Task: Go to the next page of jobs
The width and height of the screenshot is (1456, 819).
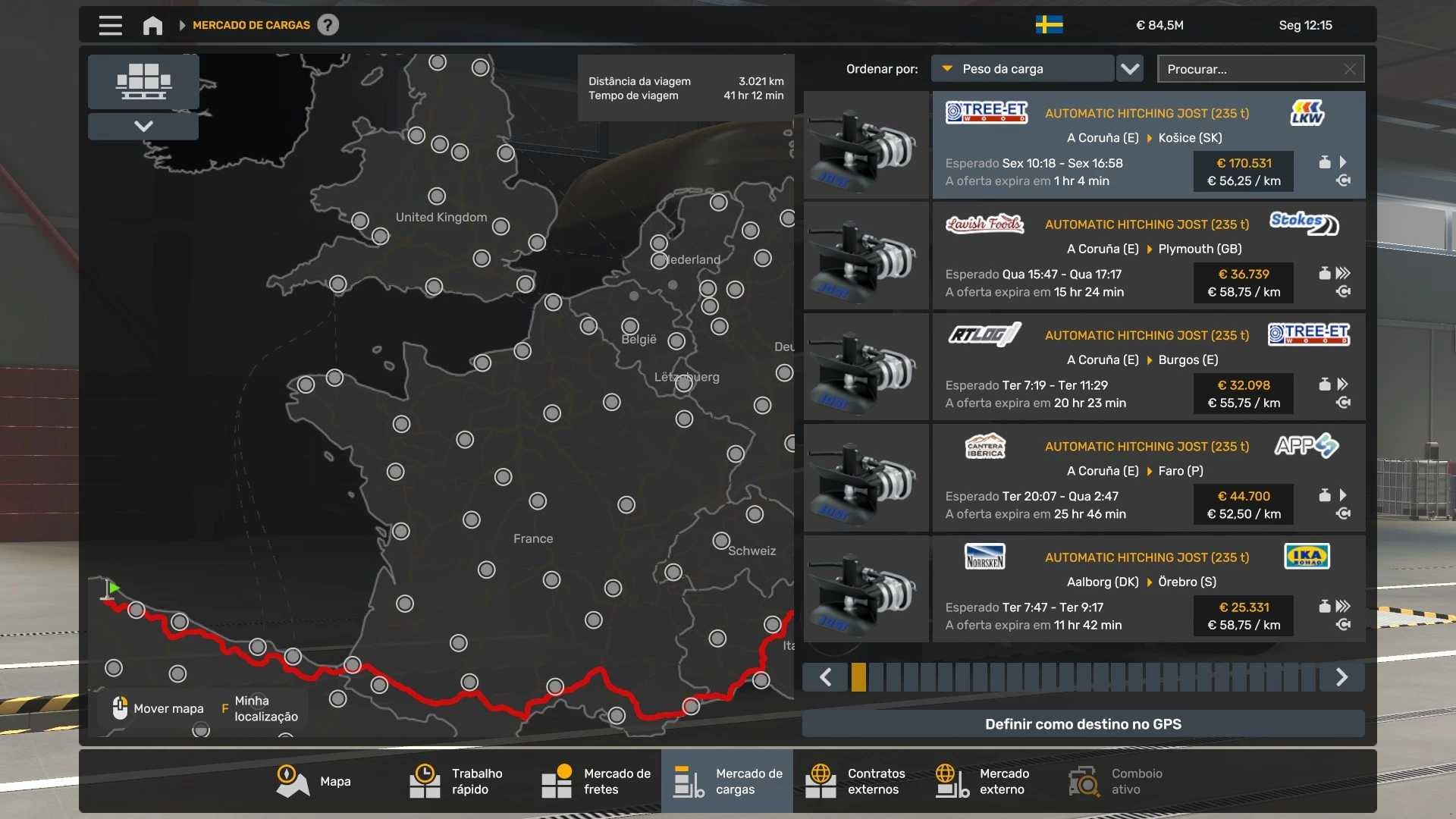Action: tap(1342, 677)
